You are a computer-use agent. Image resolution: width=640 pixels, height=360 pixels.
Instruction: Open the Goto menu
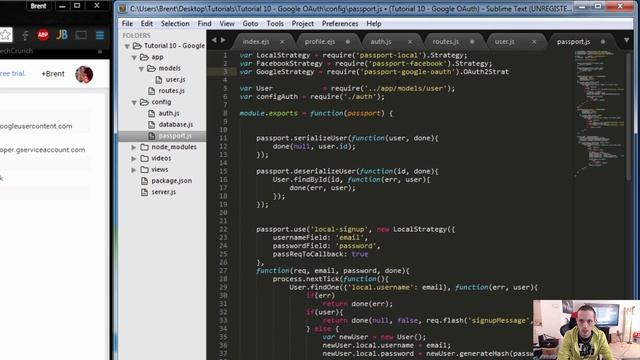point(250,24)
